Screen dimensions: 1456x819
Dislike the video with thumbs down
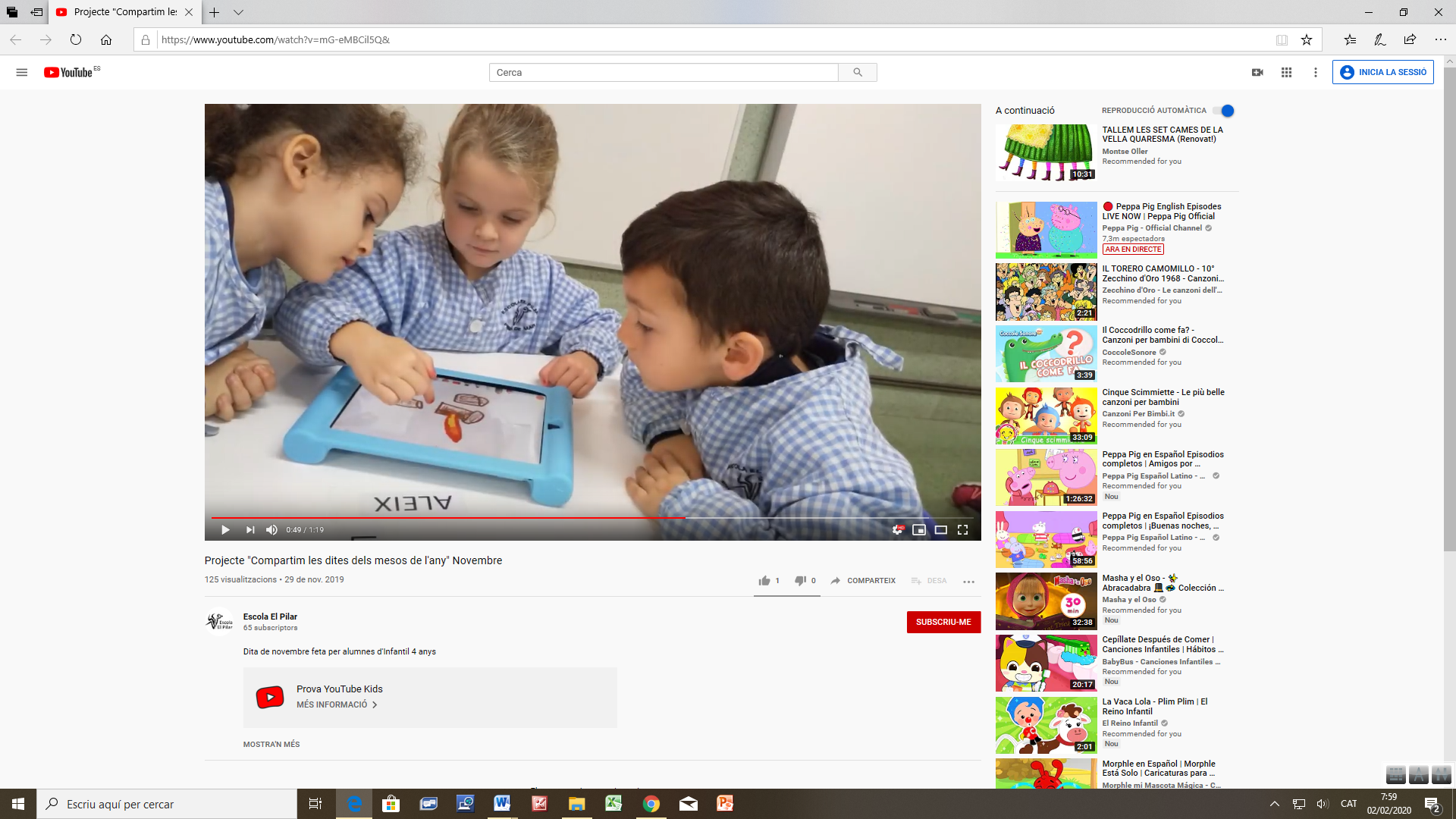pyautogui.click(x=800, y=581)
